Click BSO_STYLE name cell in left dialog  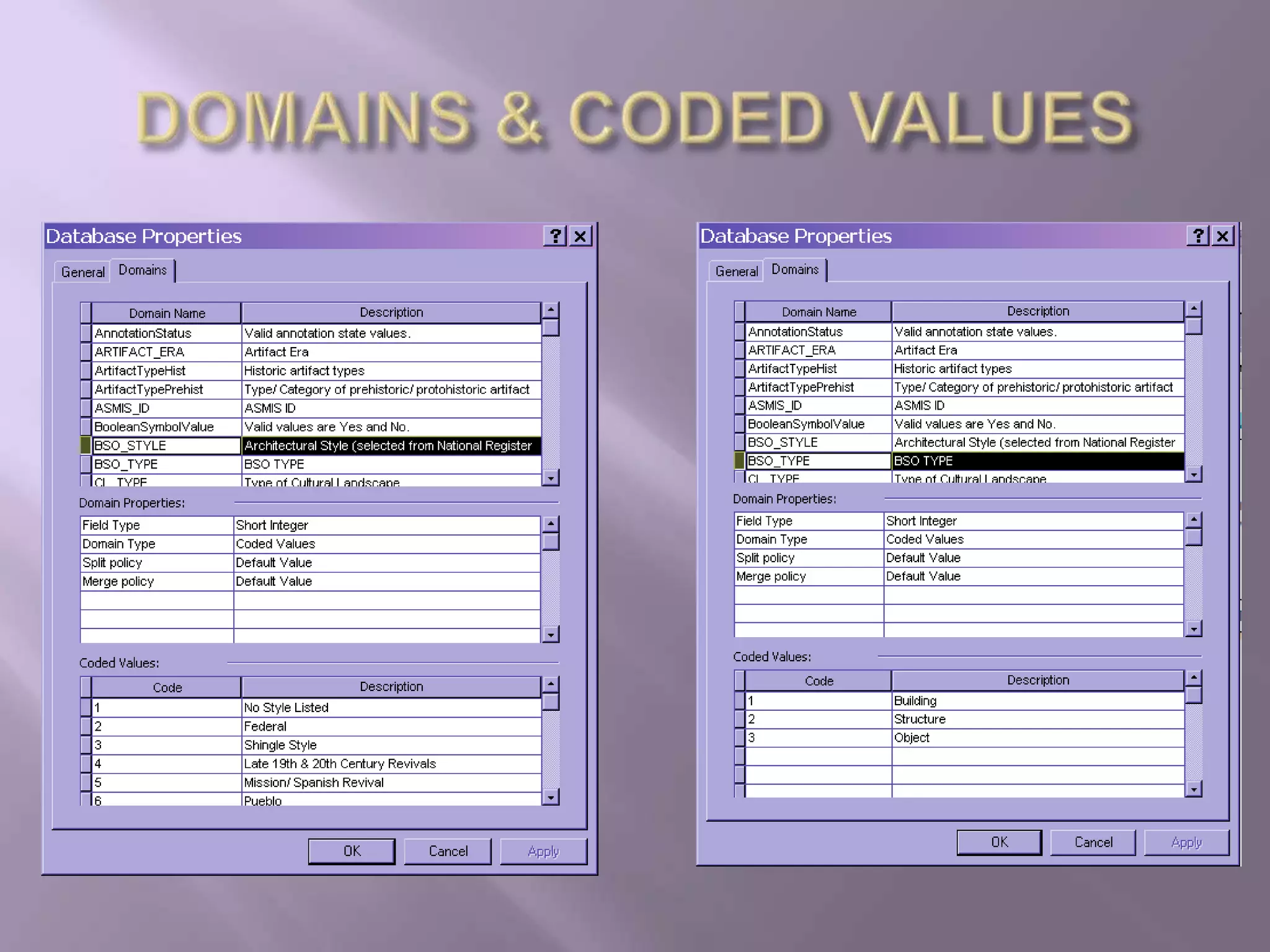(x=166, y=446)
